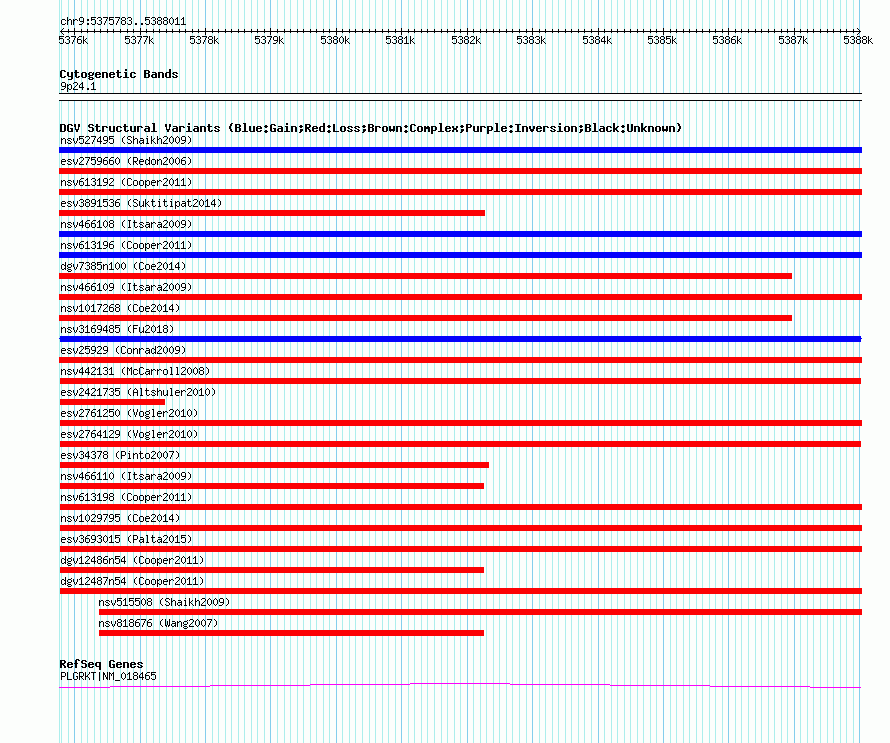Image resolution: width=890 pixels, height=743 pixels.
Task: Open dgv12486n54 (Cooper2011) variant label
Action: click(x=132, y=560)
